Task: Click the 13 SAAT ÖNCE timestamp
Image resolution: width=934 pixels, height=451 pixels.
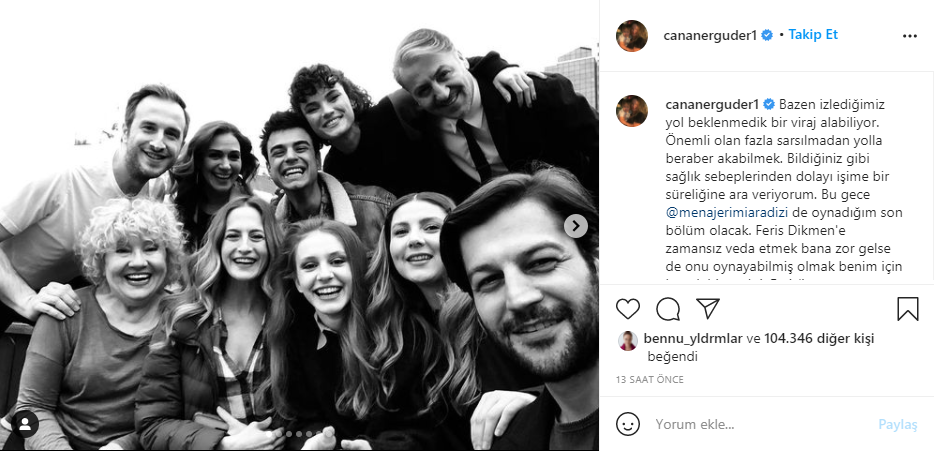Action: tap(649, 380)
